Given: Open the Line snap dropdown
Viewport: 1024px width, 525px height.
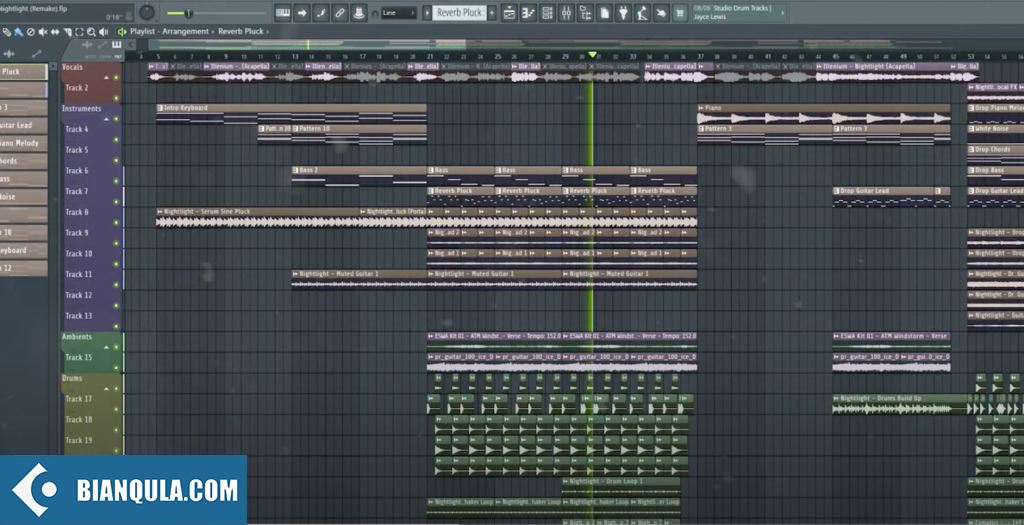Looking at the screenshot, I should [398, 12].
